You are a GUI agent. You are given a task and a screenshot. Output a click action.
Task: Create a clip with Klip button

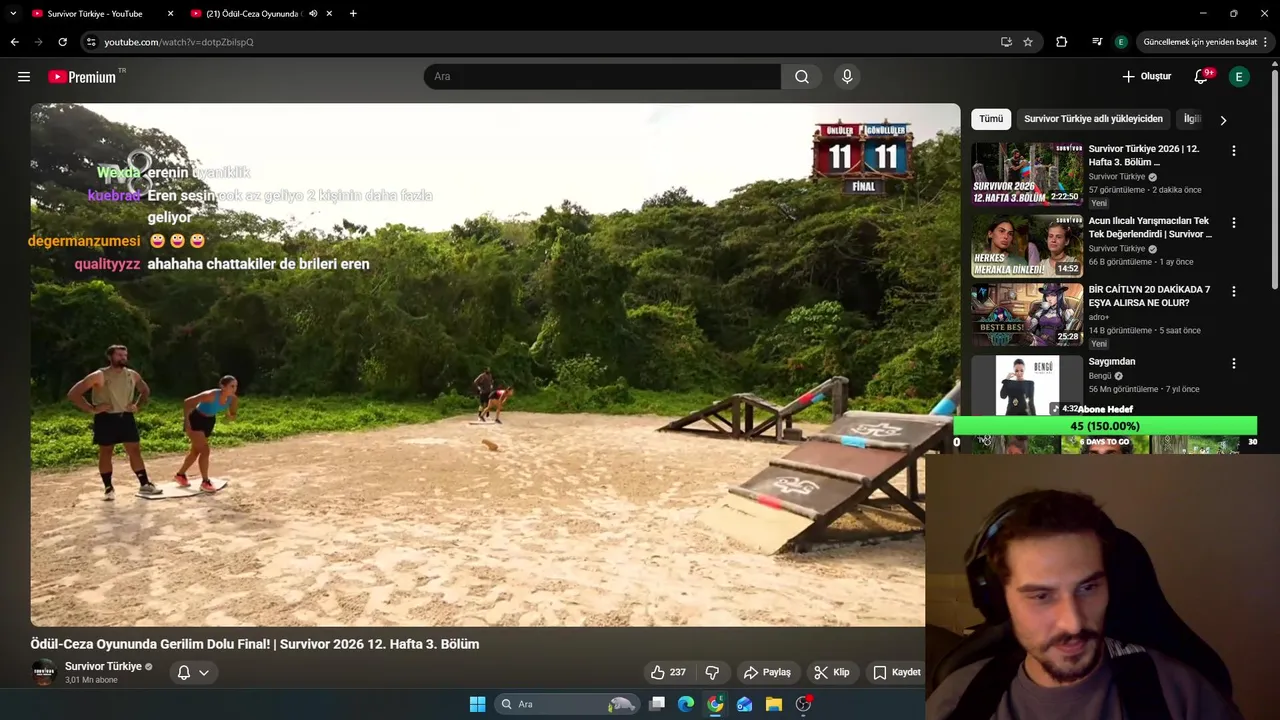[831, 672]
